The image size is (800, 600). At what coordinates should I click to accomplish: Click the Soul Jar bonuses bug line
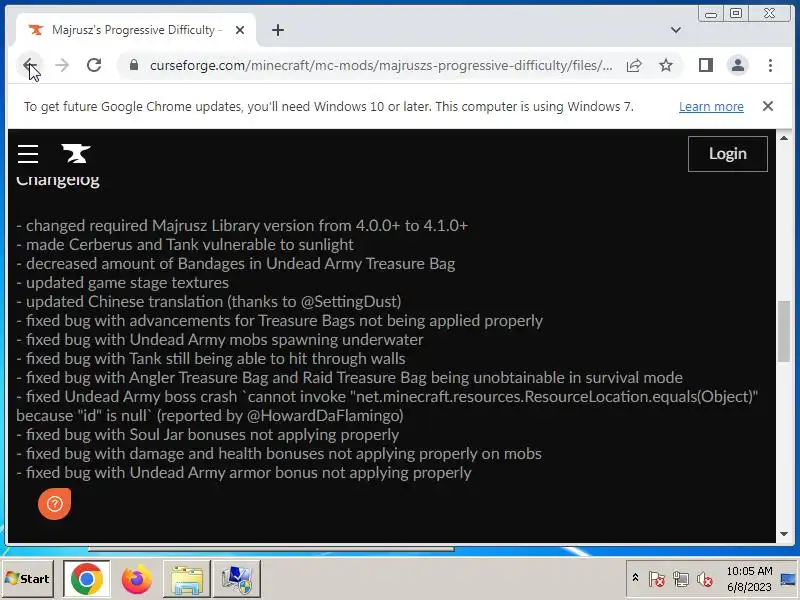[x=208, y=435]
